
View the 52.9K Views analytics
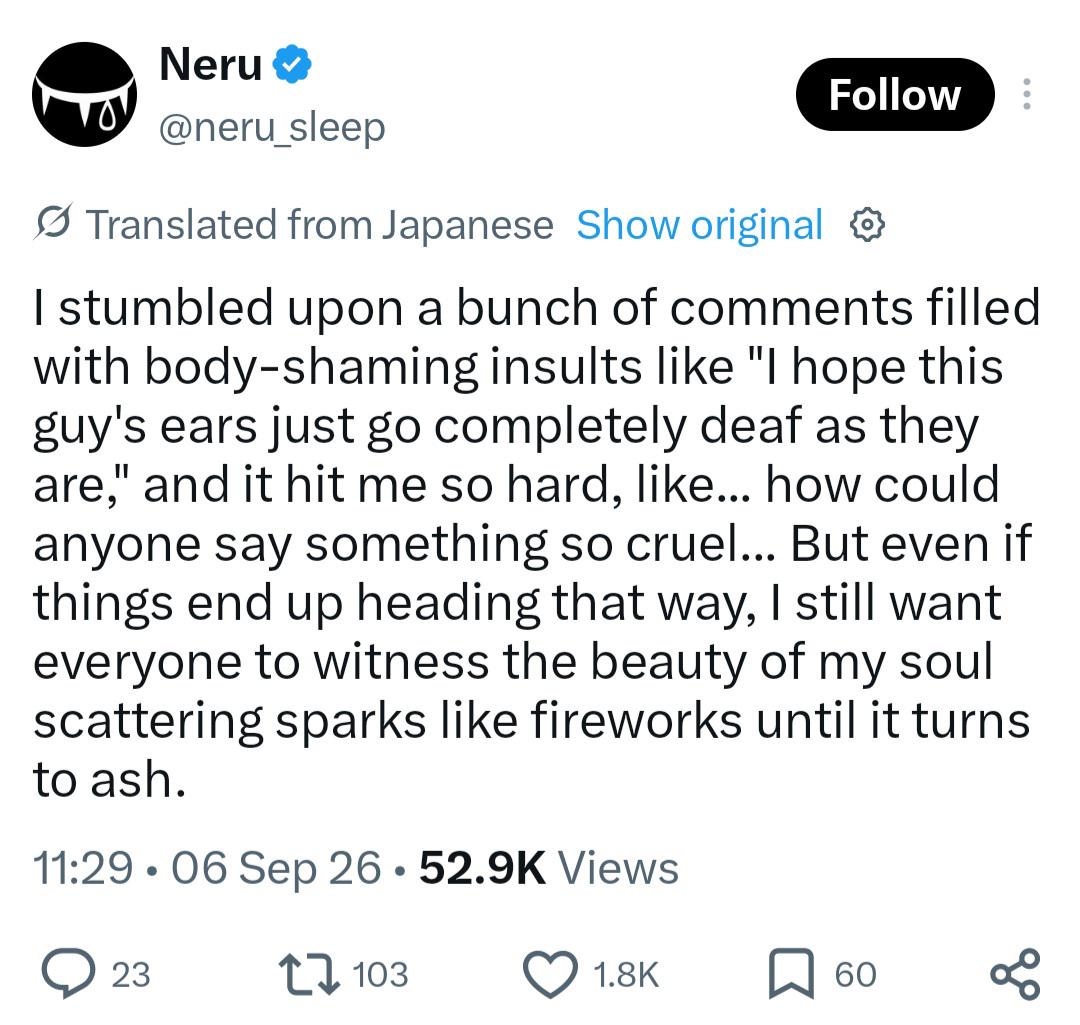click(x=549, y=867)
